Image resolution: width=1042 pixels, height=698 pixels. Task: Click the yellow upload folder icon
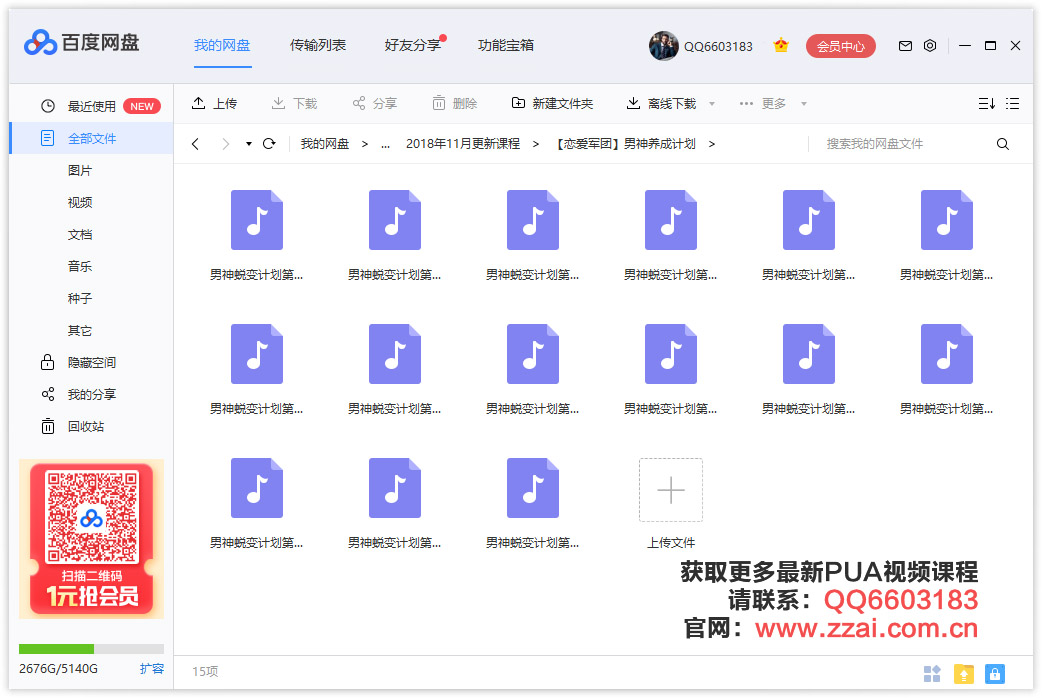click(964, 674)
